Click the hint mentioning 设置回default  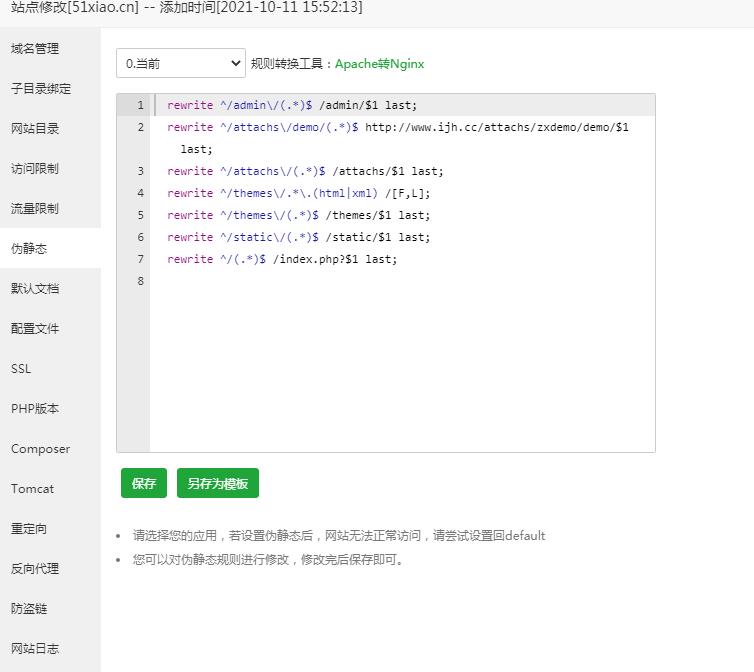339,535
